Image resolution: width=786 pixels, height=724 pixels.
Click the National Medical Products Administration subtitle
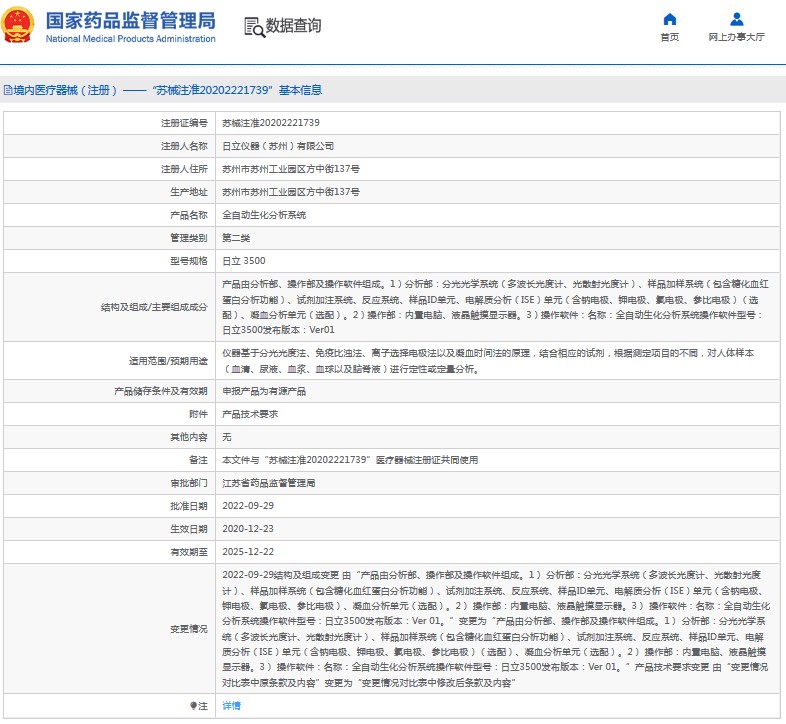130,39
